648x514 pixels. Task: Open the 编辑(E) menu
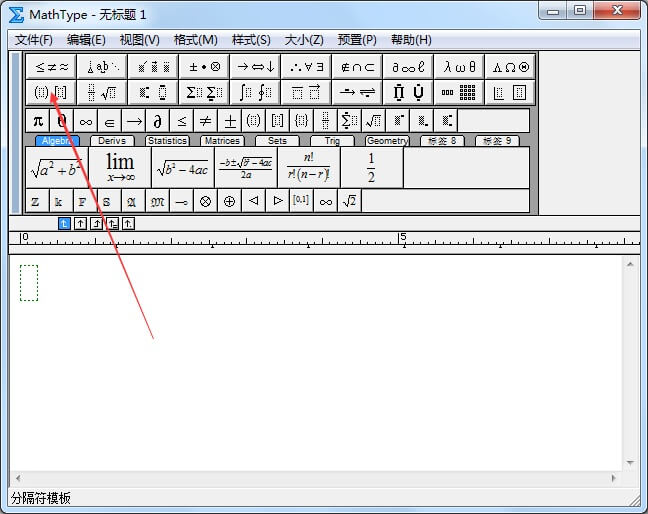(86, 40)
